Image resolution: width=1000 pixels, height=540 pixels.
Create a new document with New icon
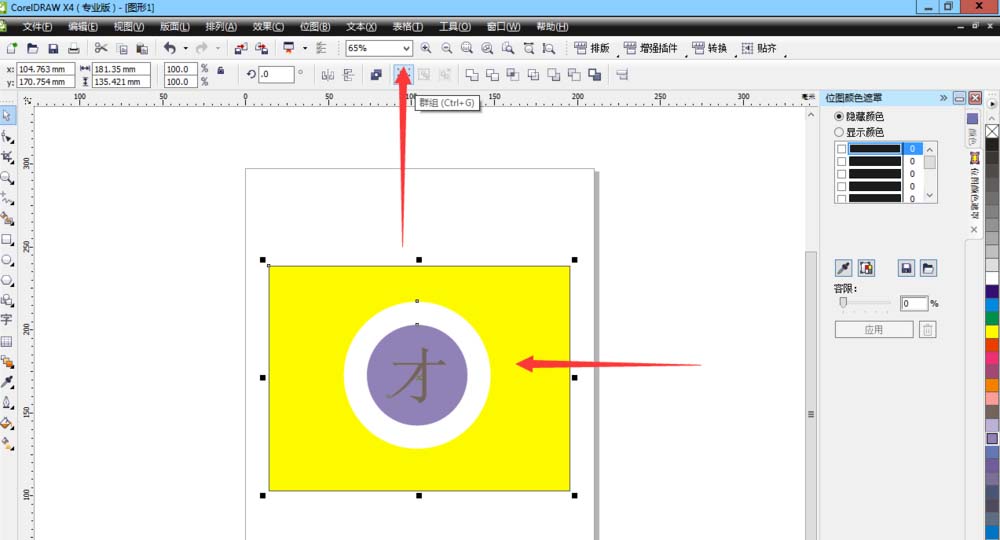click(12, 48)
